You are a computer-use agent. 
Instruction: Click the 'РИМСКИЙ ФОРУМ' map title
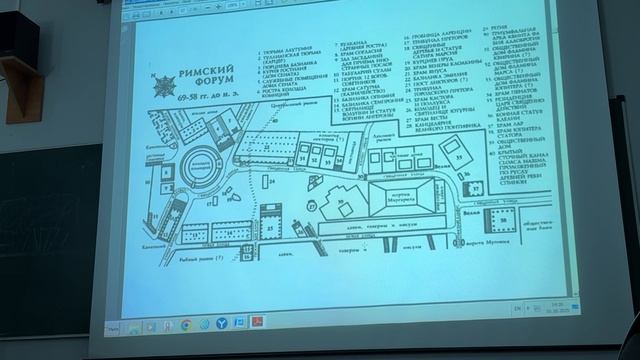click(207, 75)
